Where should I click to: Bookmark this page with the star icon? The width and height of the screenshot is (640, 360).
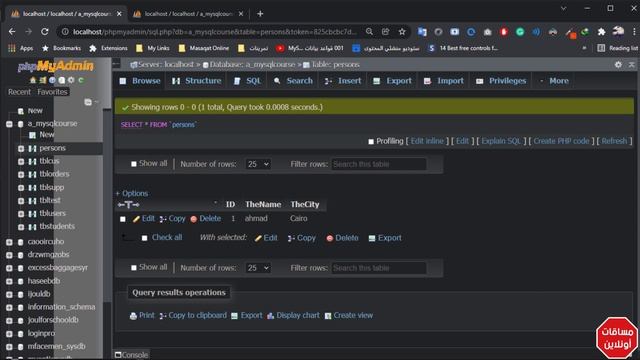402,31
